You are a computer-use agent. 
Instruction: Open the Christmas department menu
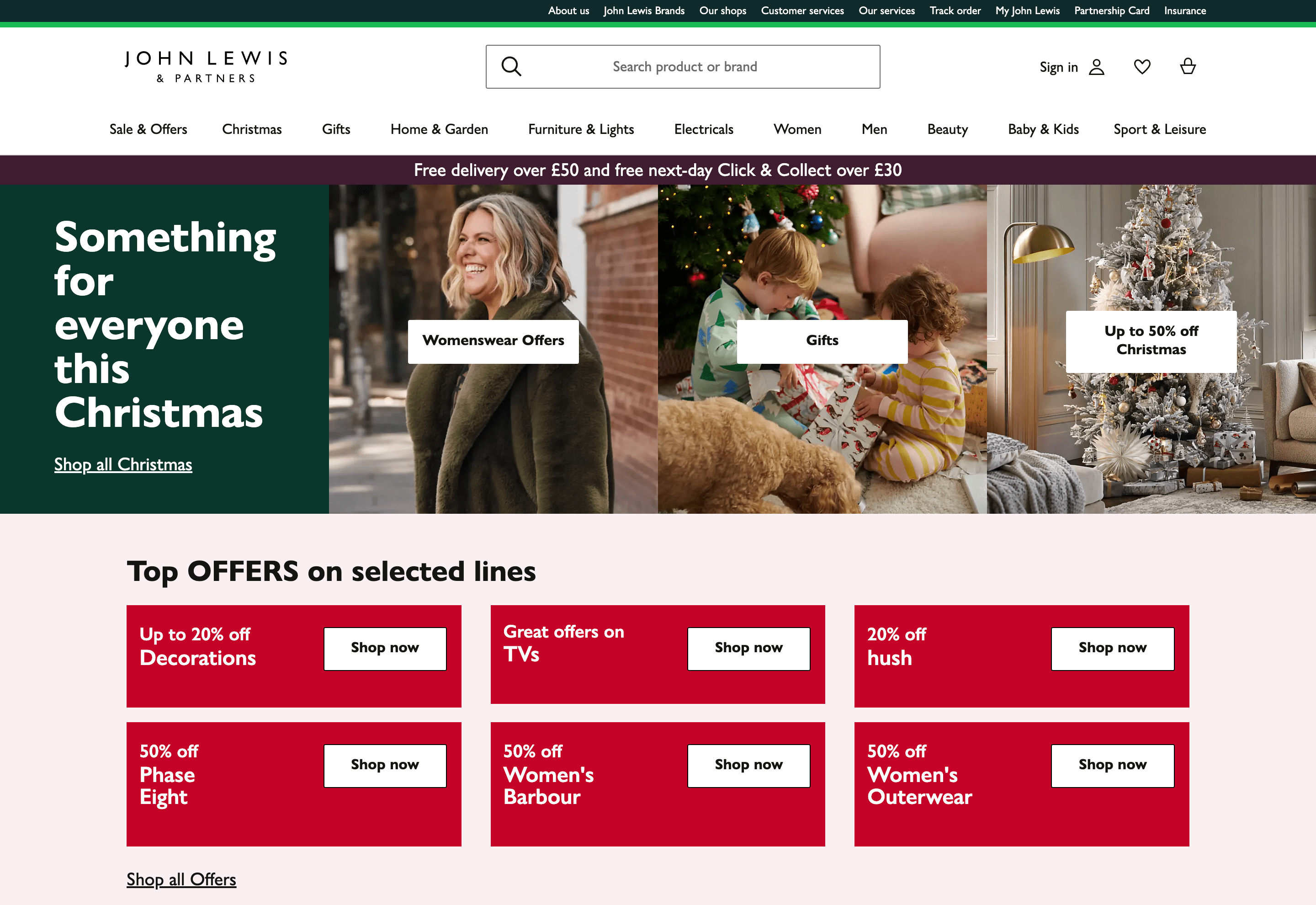tap(252, 129)
